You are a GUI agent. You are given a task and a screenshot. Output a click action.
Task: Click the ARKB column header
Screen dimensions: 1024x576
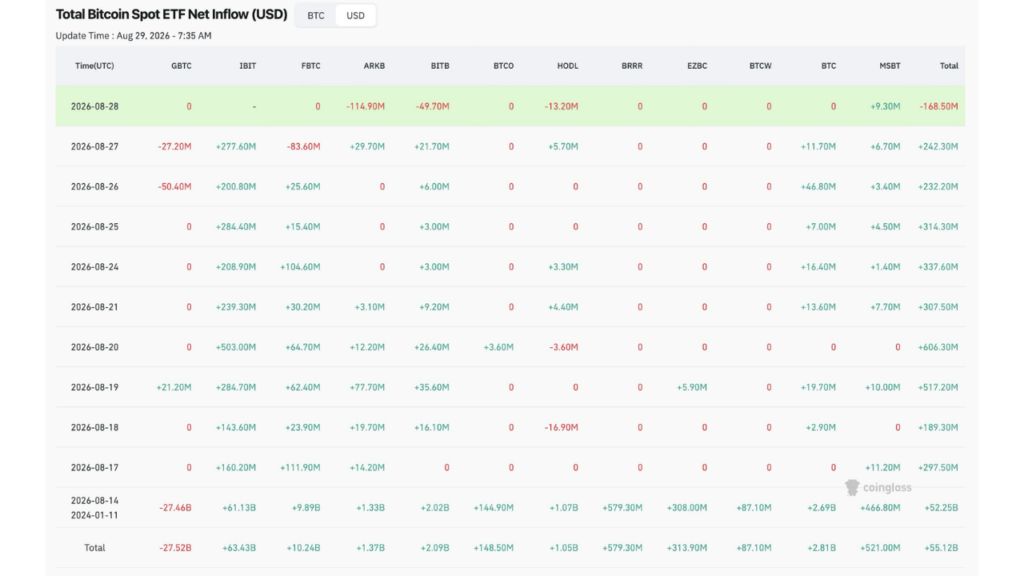[374, 66]
